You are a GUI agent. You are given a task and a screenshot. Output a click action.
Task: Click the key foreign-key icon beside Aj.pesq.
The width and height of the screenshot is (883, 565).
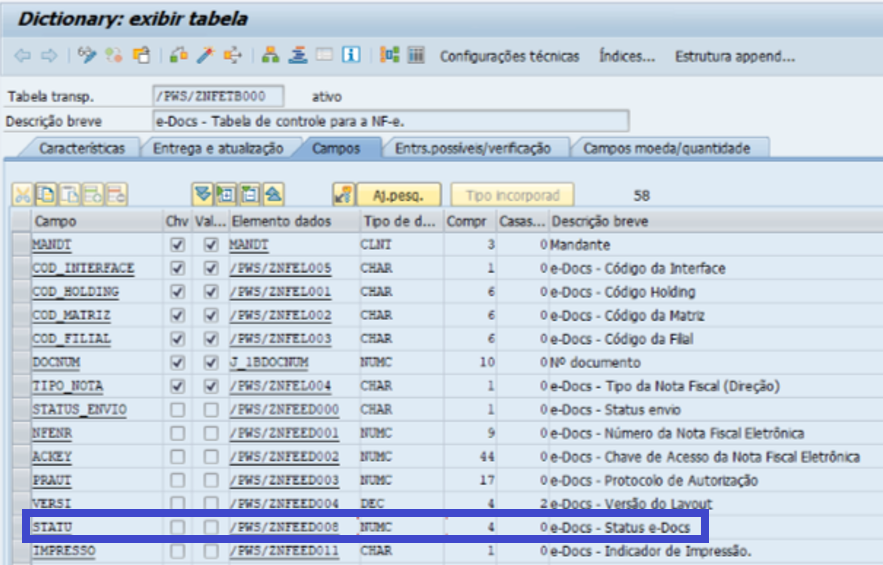point(343,194)
